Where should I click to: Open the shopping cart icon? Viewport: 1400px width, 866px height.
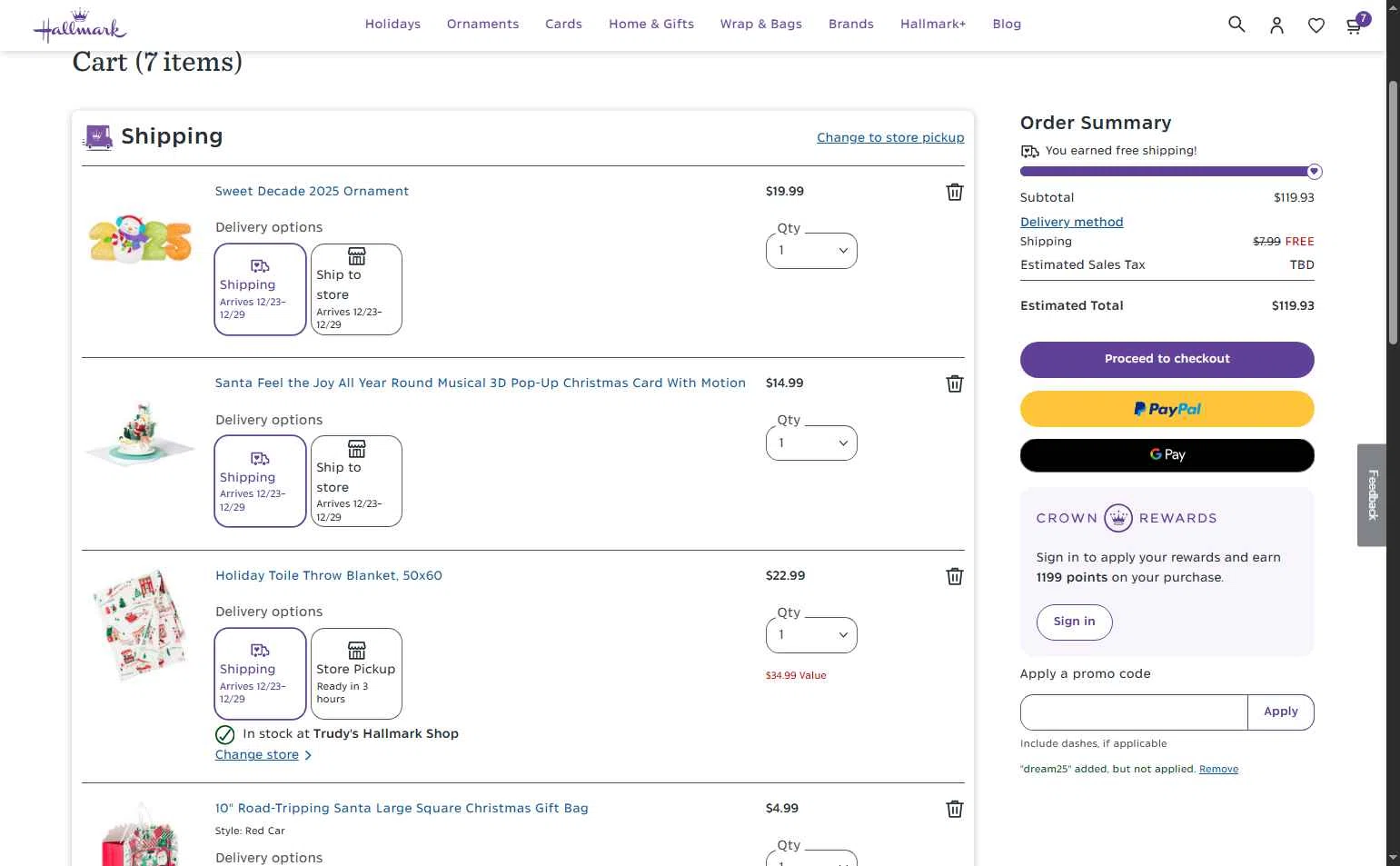(x=1355, y=25)
